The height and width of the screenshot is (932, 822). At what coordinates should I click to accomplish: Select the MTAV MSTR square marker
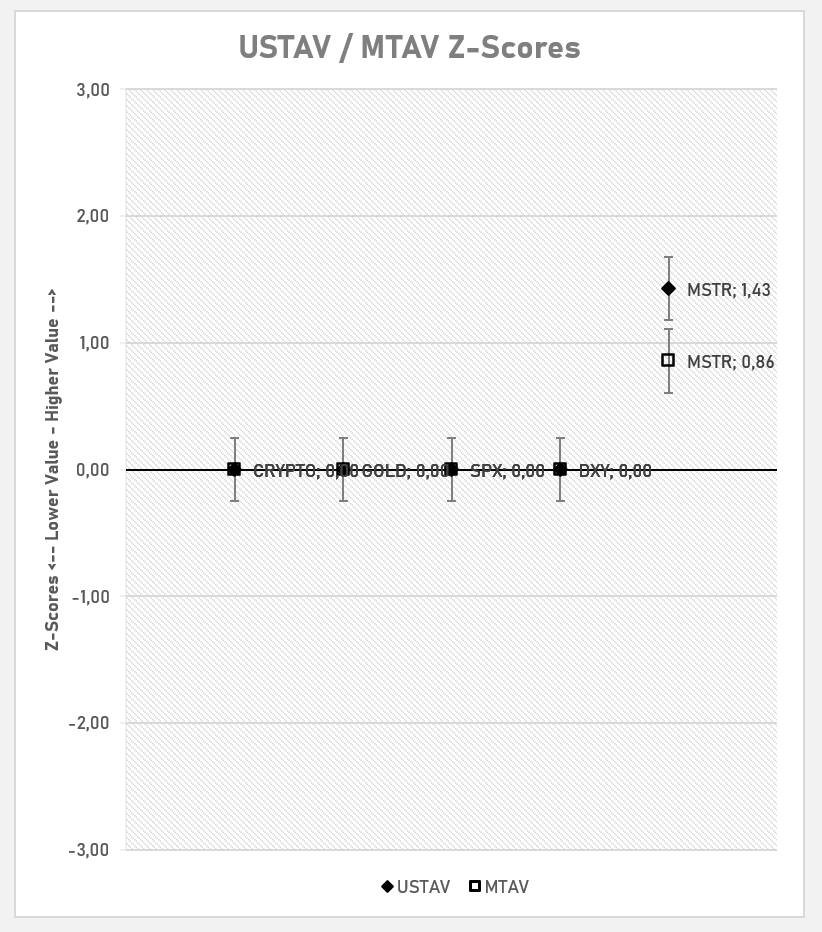coord(668,360)
